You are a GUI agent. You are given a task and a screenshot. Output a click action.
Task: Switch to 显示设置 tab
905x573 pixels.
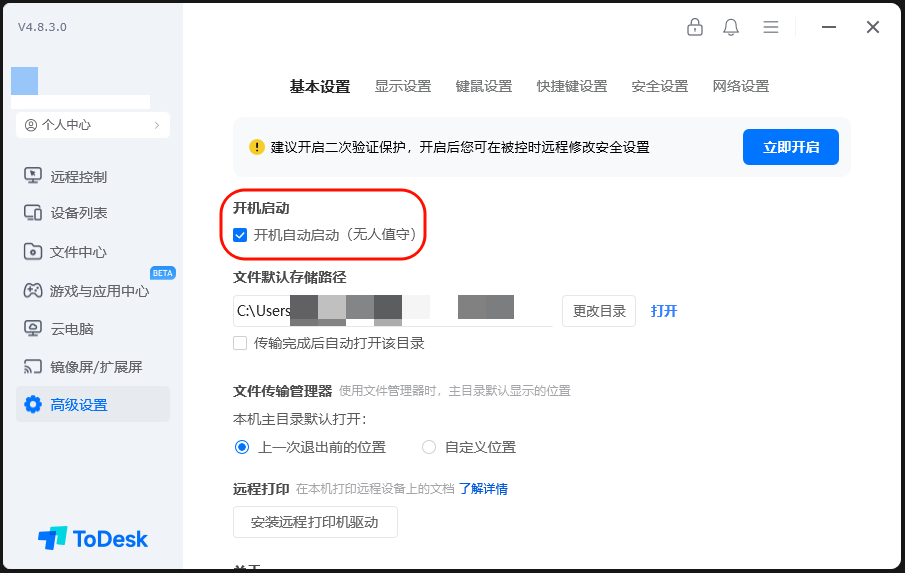403,87
